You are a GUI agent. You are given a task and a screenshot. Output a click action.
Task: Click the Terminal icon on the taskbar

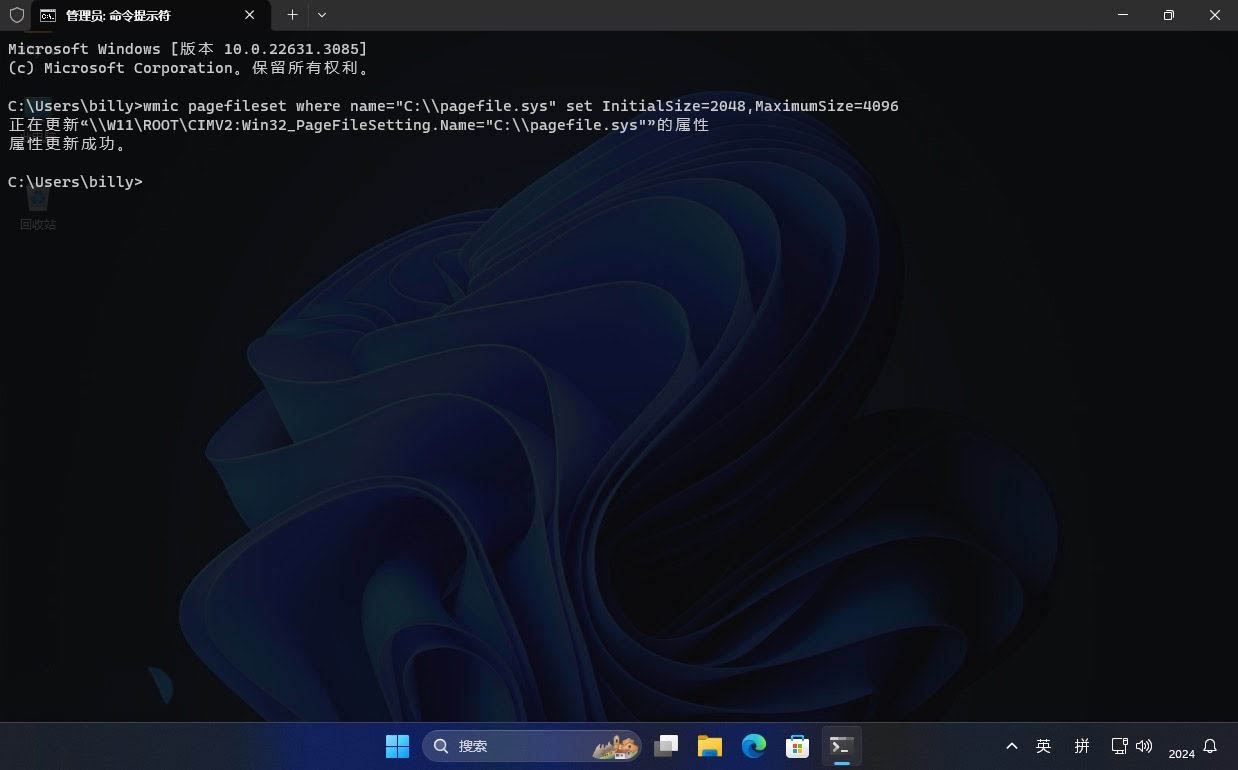[841, 746]
